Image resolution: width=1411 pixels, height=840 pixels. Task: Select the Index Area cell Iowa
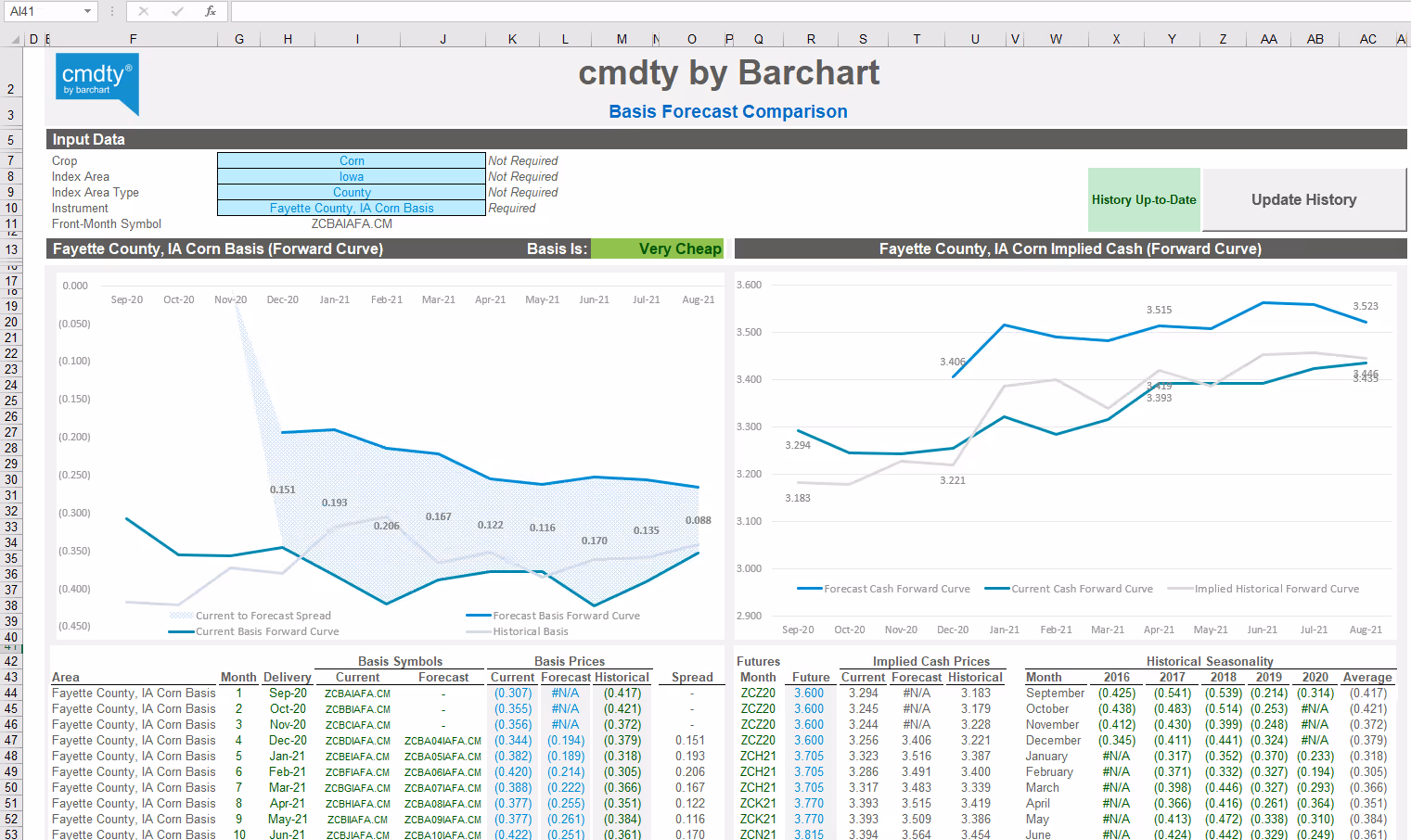352,176
